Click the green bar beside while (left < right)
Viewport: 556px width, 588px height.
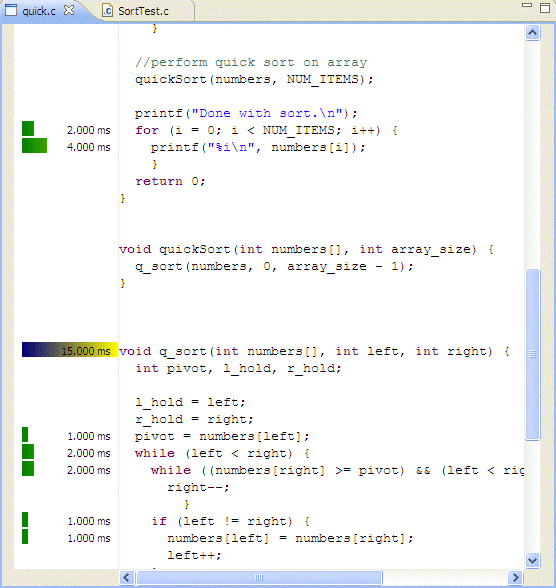(28, 452)
